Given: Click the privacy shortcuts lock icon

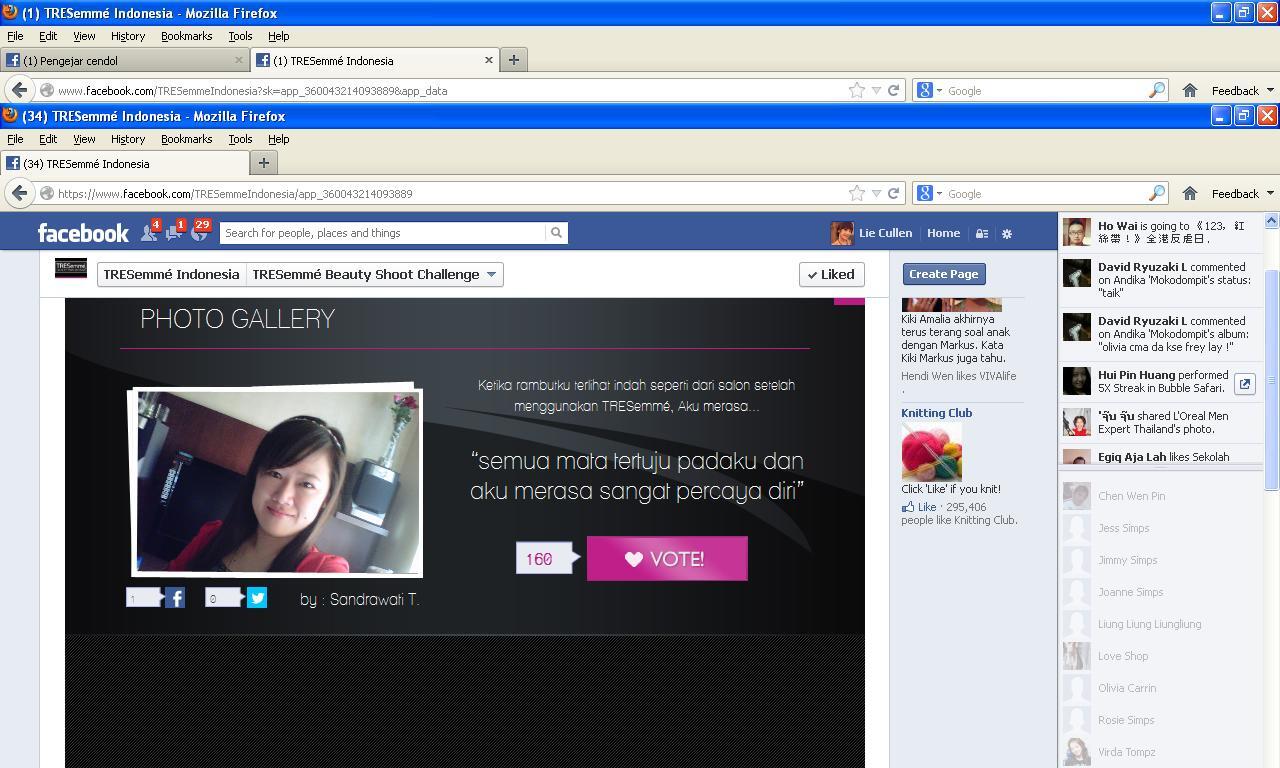Looking at the screenshot, I should point(982,233).
